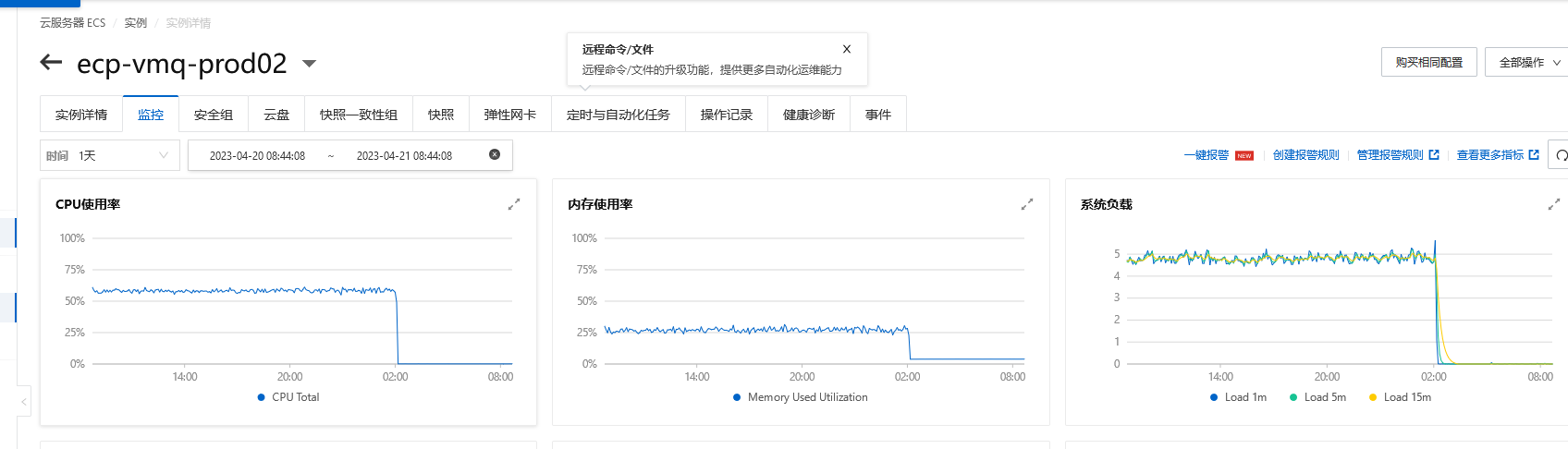Open the 快照一致性组 tab
This screenshot has height=449, width=1568.
(x=359, y=115)
